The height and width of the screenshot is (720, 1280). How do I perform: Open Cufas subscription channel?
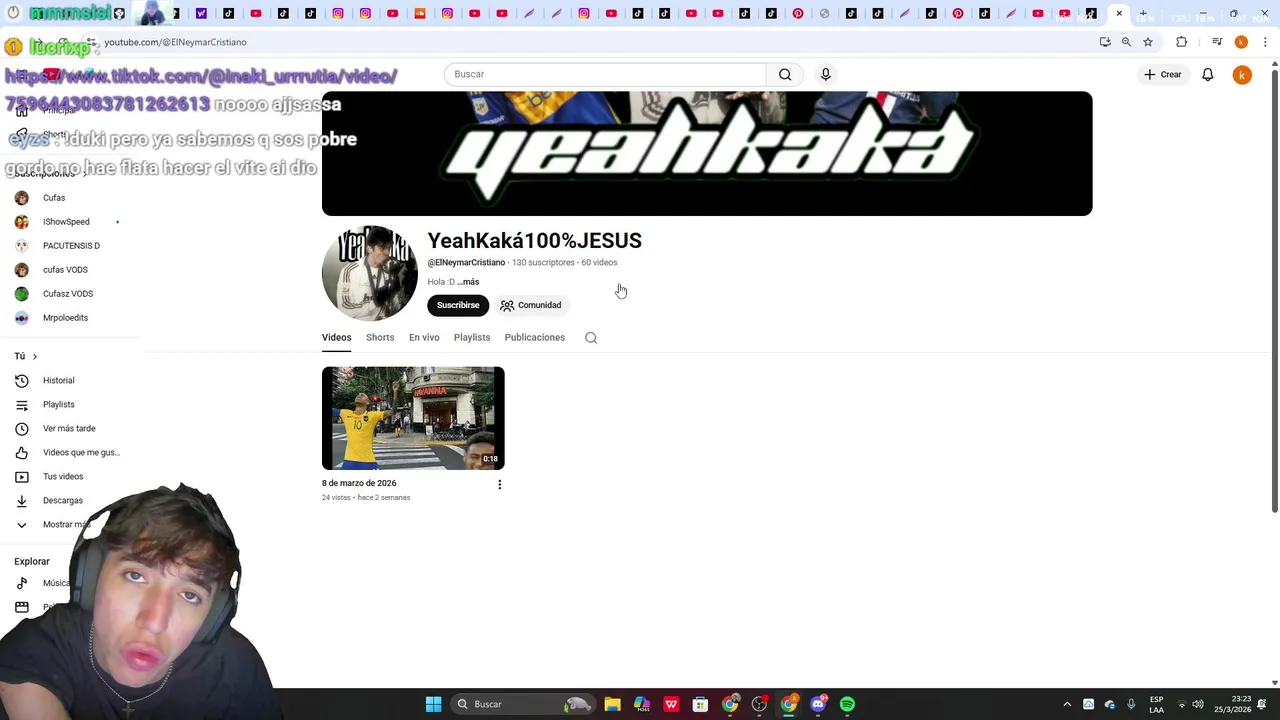click(x=54, y=198)
